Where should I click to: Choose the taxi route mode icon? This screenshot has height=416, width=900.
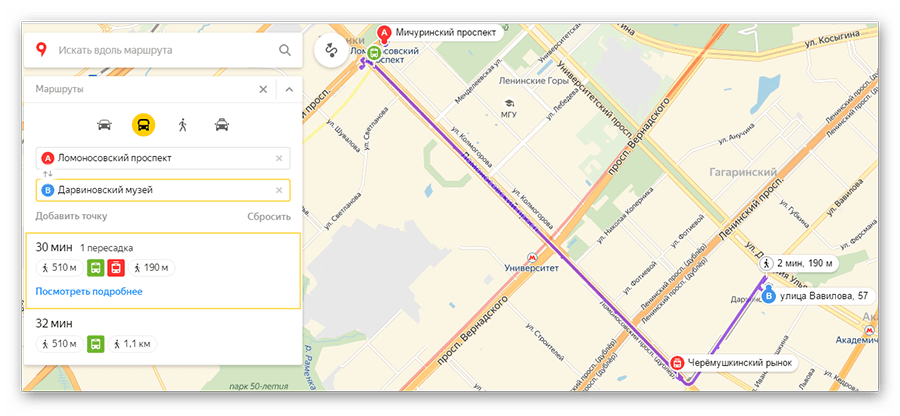click(x=222, y=124)
